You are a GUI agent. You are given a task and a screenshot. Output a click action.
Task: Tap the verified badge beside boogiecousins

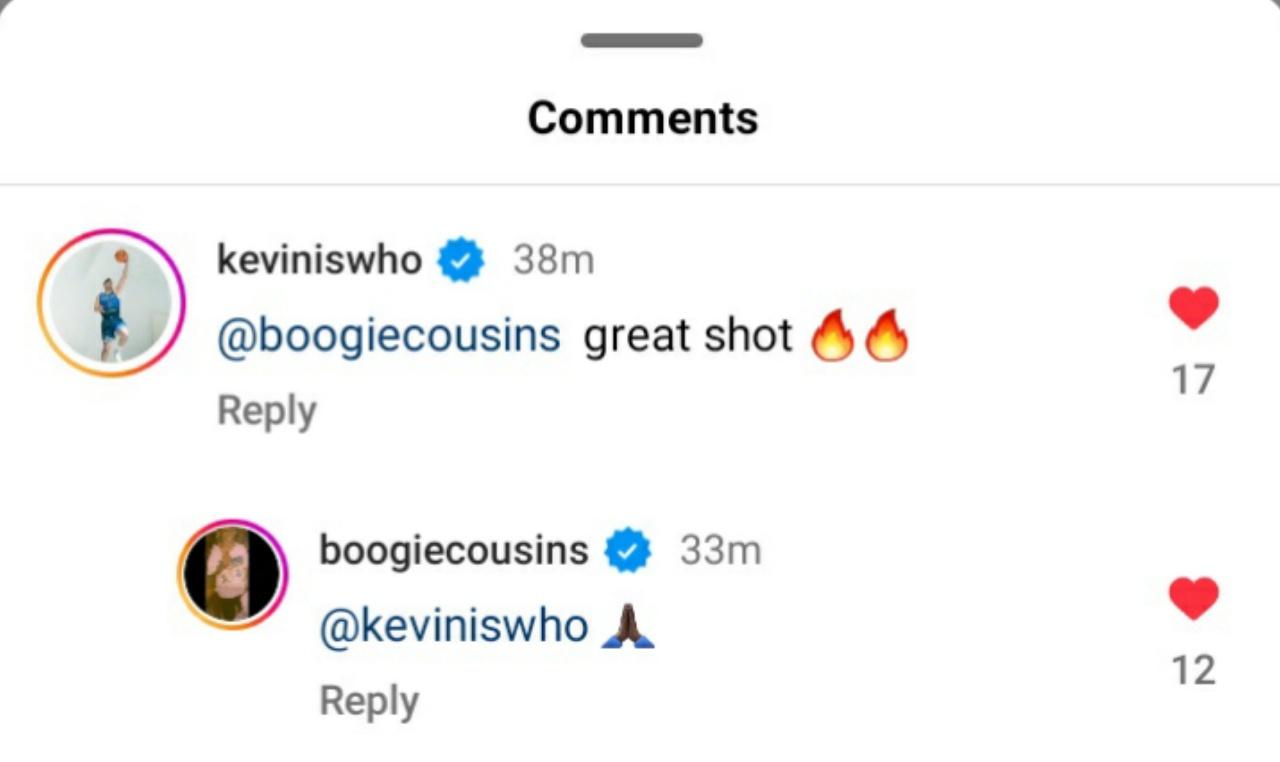(628, 551)
